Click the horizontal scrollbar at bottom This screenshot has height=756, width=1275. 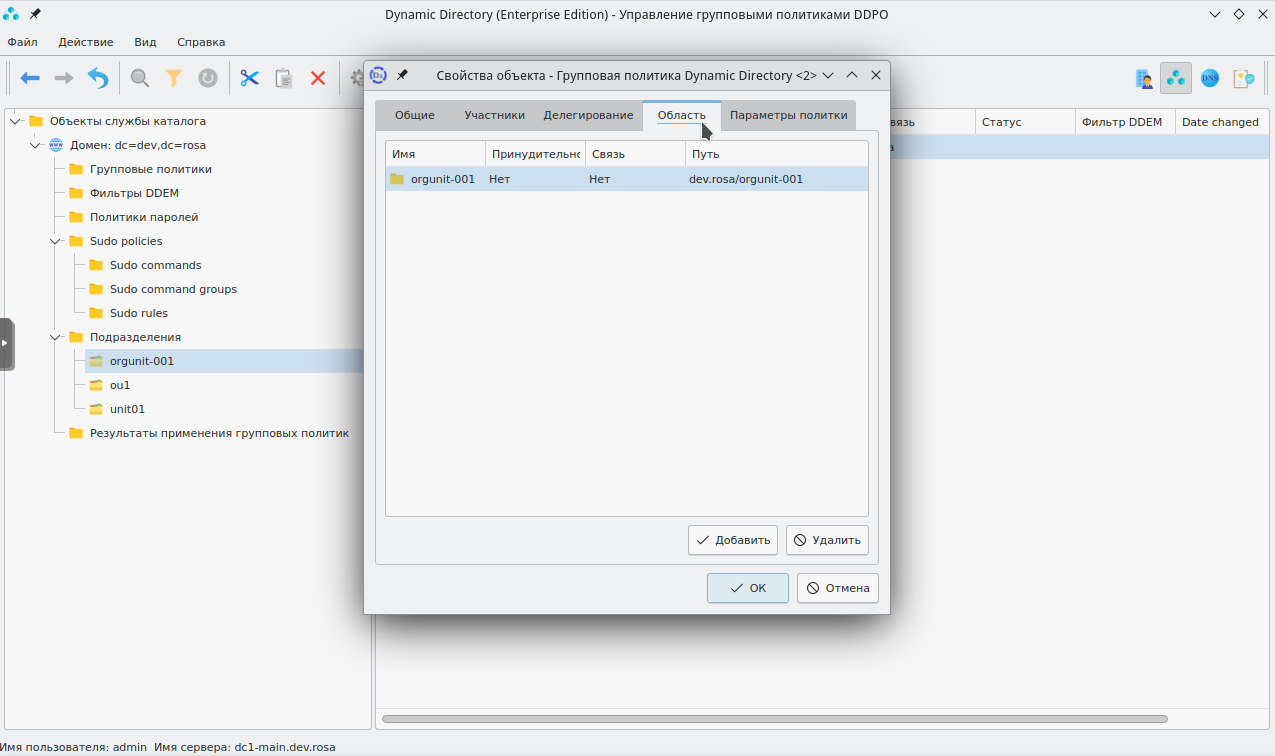pos(774,719)
